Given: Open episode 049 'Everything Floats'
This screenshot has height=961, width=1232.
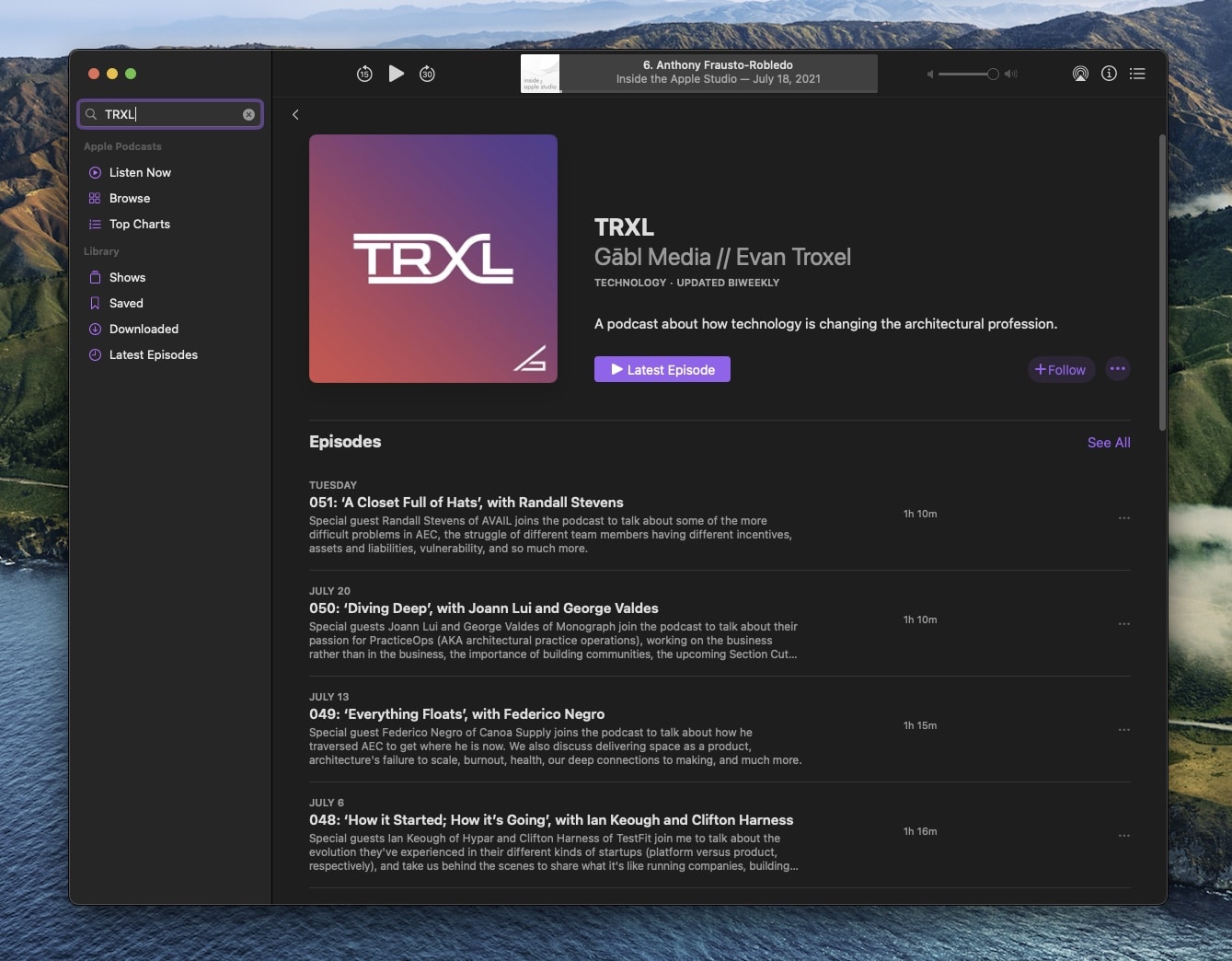Looking at the screenshot, I should tap(457, 714).
